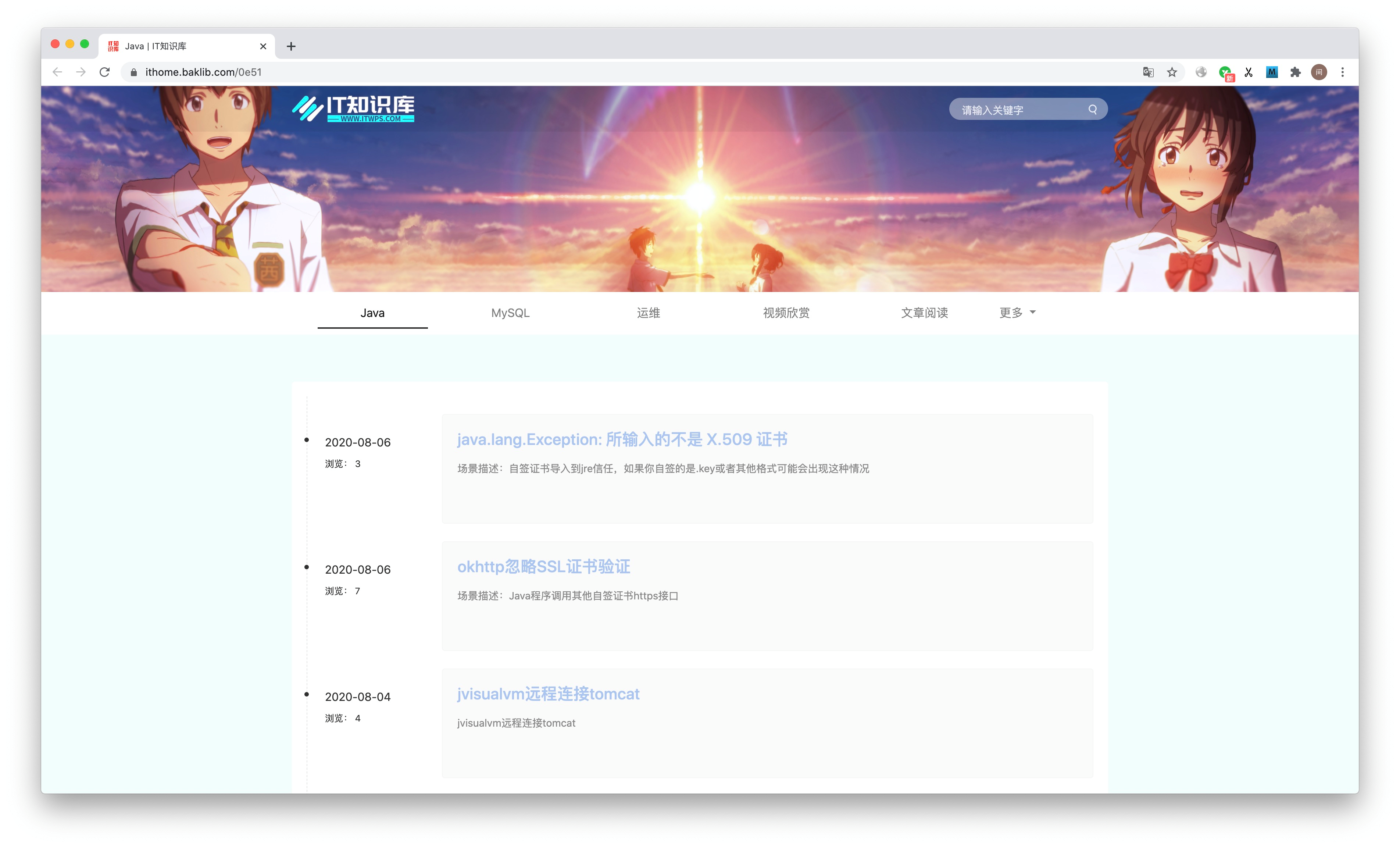Open the okhttp忽略SSL证书验证 article
1400x848 pixels.
click(x=543, y=567)
